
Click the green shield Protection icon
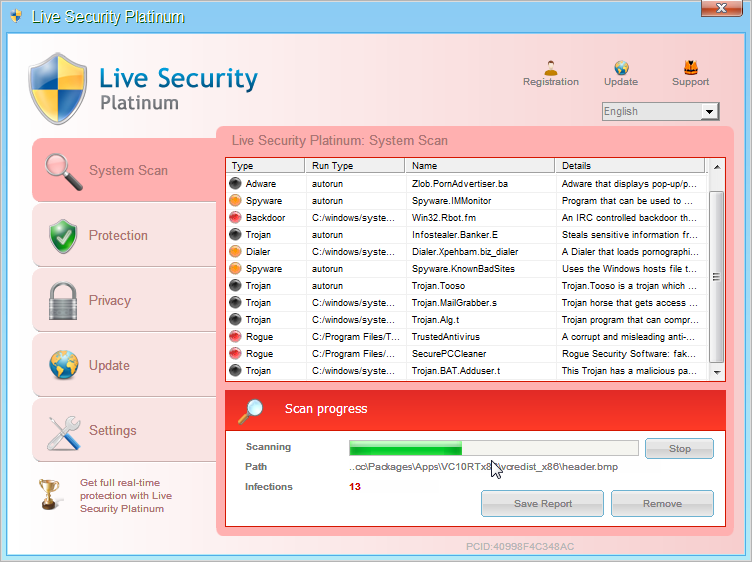pos(63,236)
